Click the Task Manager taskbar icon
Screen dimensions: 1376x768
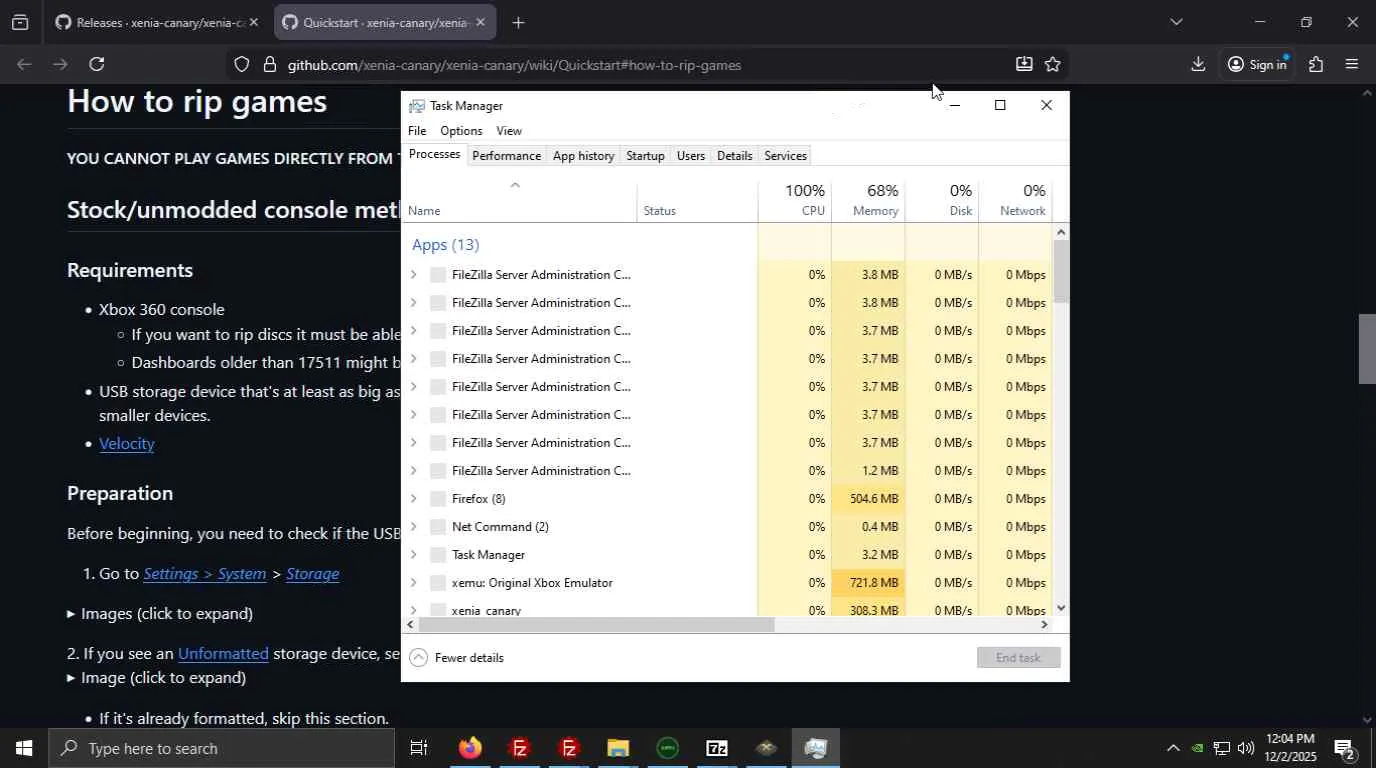coord(815,748)
